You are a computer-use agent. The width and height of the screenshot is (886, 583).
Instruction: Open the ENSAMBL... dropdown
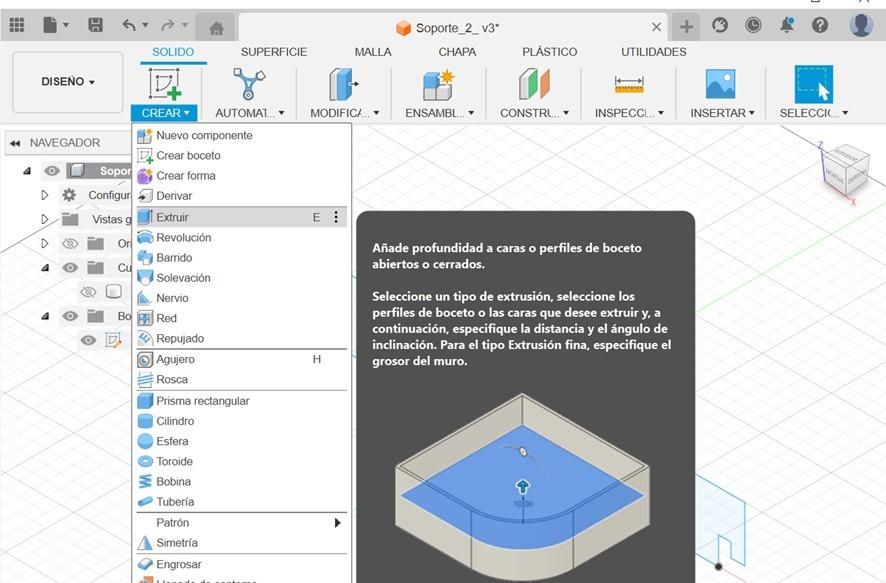point(439,113)
